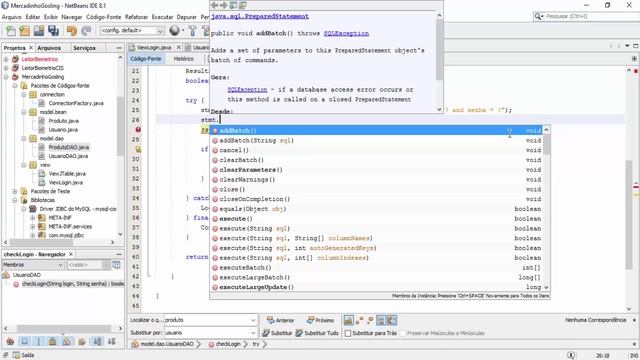Toggle Show Static Members in Navigator

tap(39, 341)
